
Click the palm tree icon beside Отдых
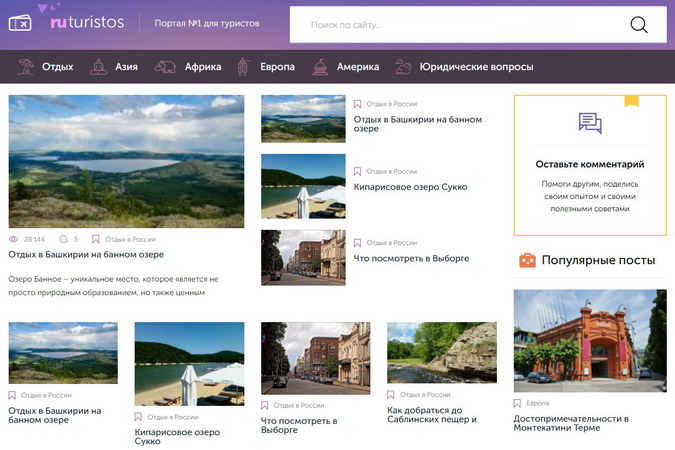pyautogui.click(x=26, y=67)
